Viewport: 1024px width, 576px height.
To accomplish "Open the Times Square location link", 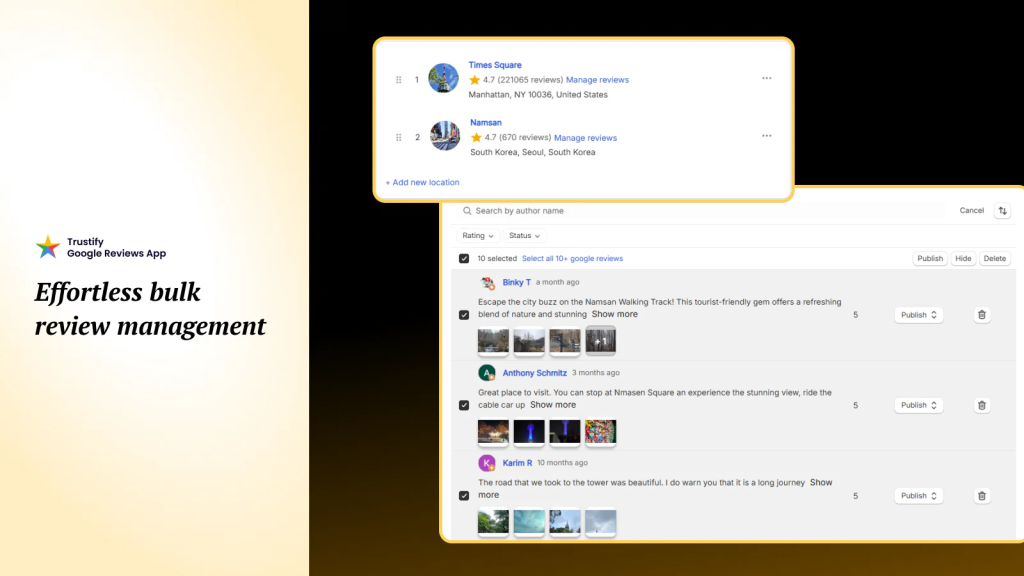I will (495, 65).
